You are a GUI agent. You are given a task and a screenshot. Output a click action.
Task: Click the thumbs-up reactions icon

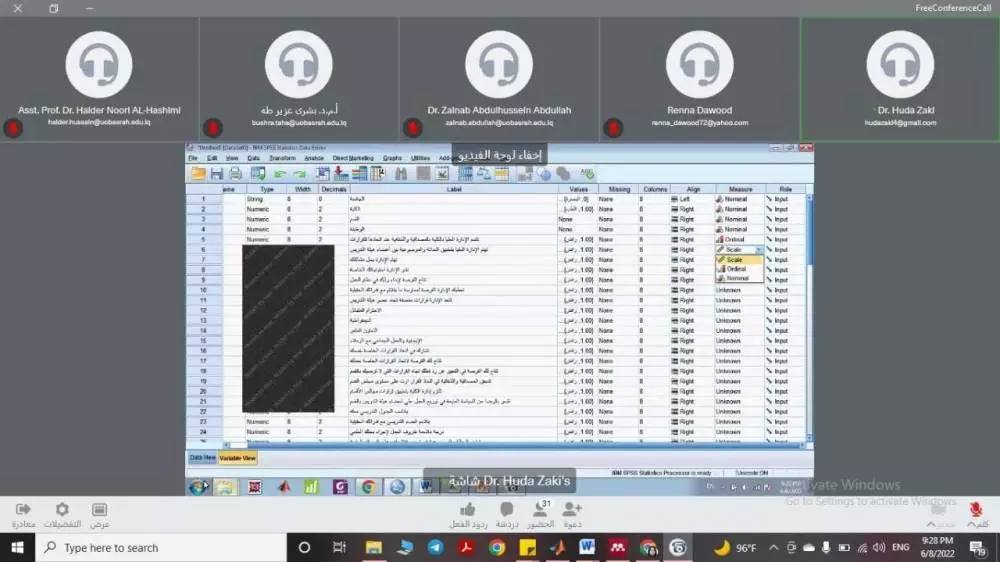click(x=467, y=510)
